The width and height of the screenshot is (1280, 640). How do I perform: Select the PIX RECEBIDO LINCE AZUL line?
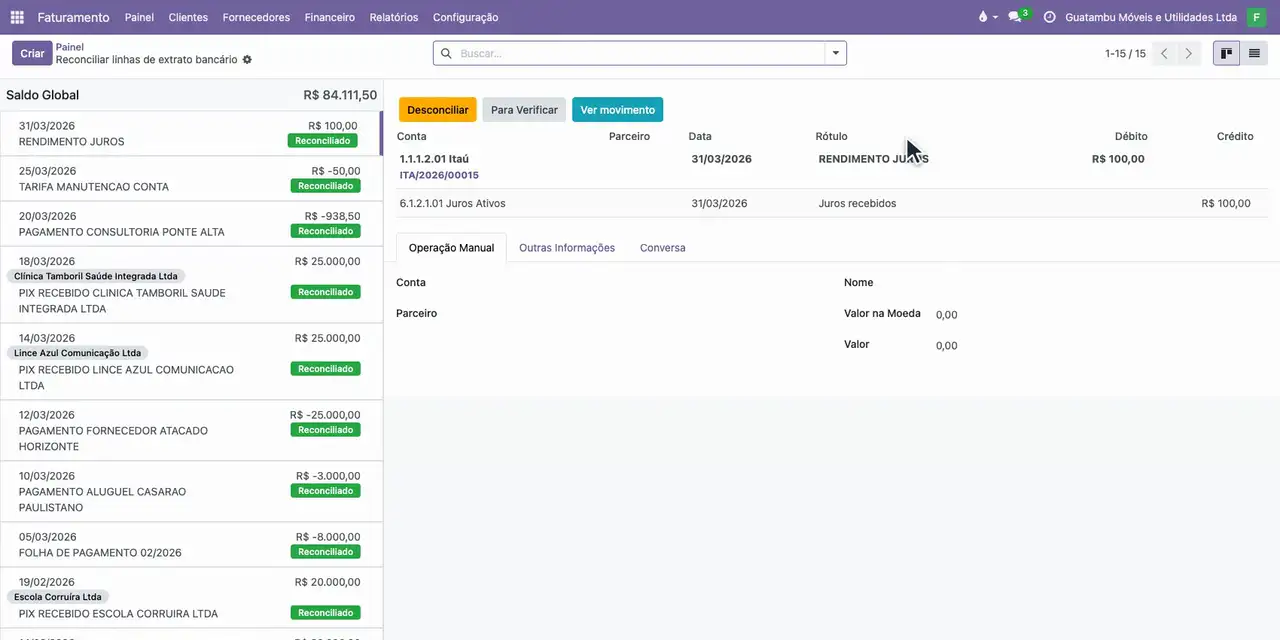pos(190,362)
